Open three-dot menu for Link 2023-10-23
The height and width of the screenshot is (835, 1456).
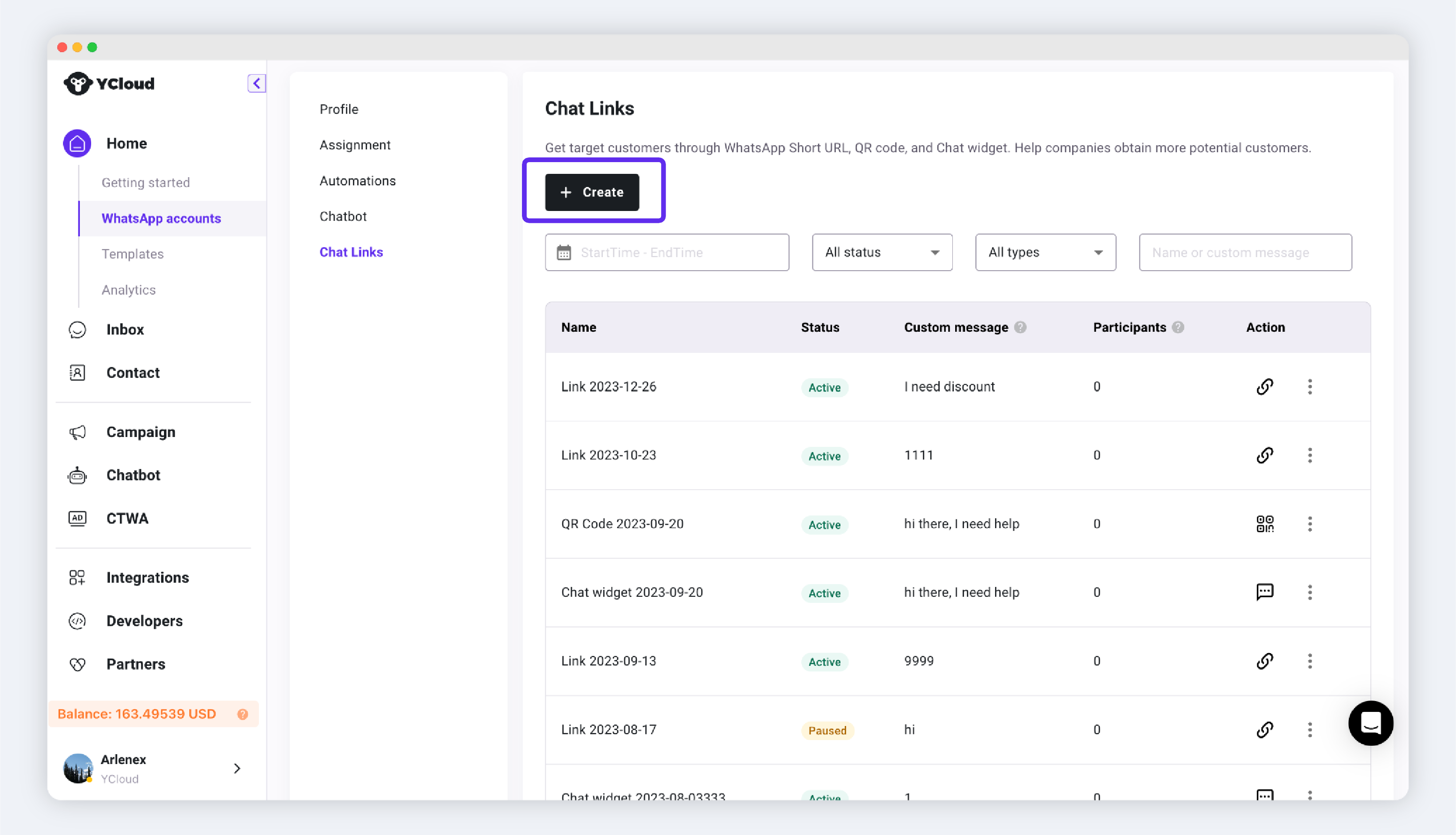click(x=1309, y=455)
